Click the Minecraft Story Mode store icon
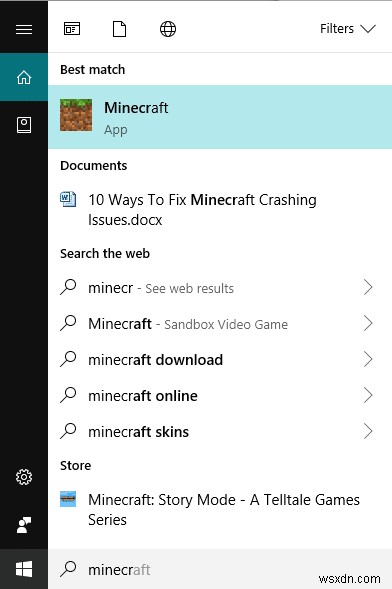 coord(68,499)
